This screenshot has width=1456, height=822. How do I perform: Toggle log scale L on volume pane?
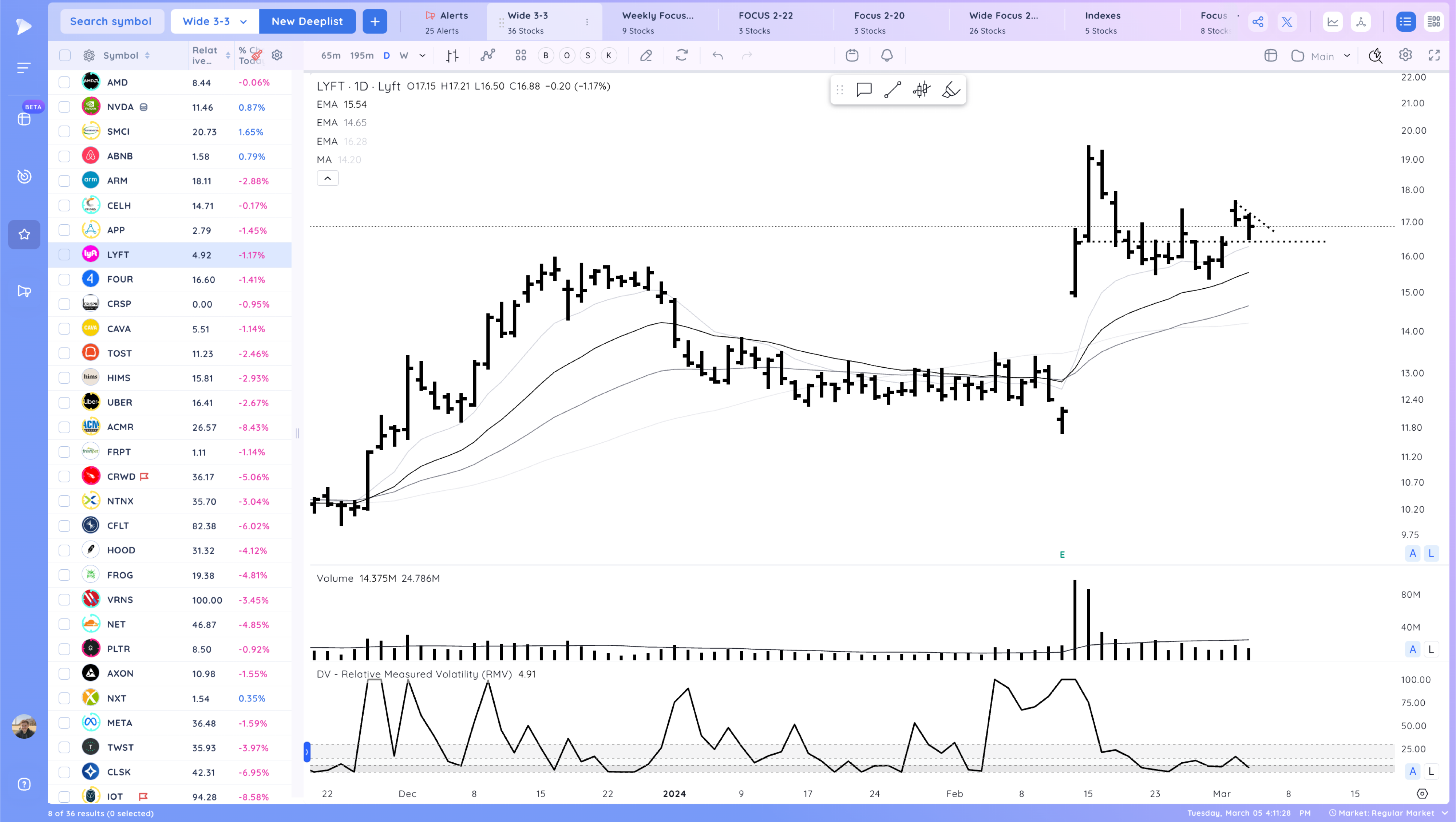1431,649
